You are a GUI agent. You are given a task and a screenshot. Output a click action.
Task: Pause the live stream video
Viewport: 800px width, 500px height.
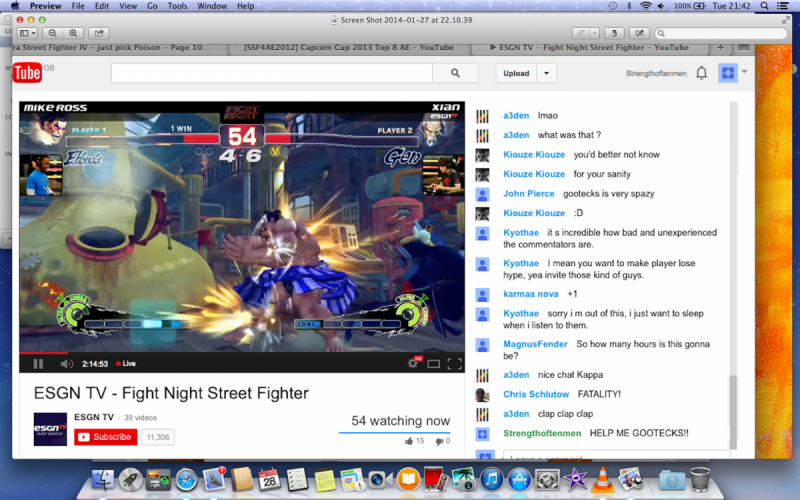(x=39, y=364)
